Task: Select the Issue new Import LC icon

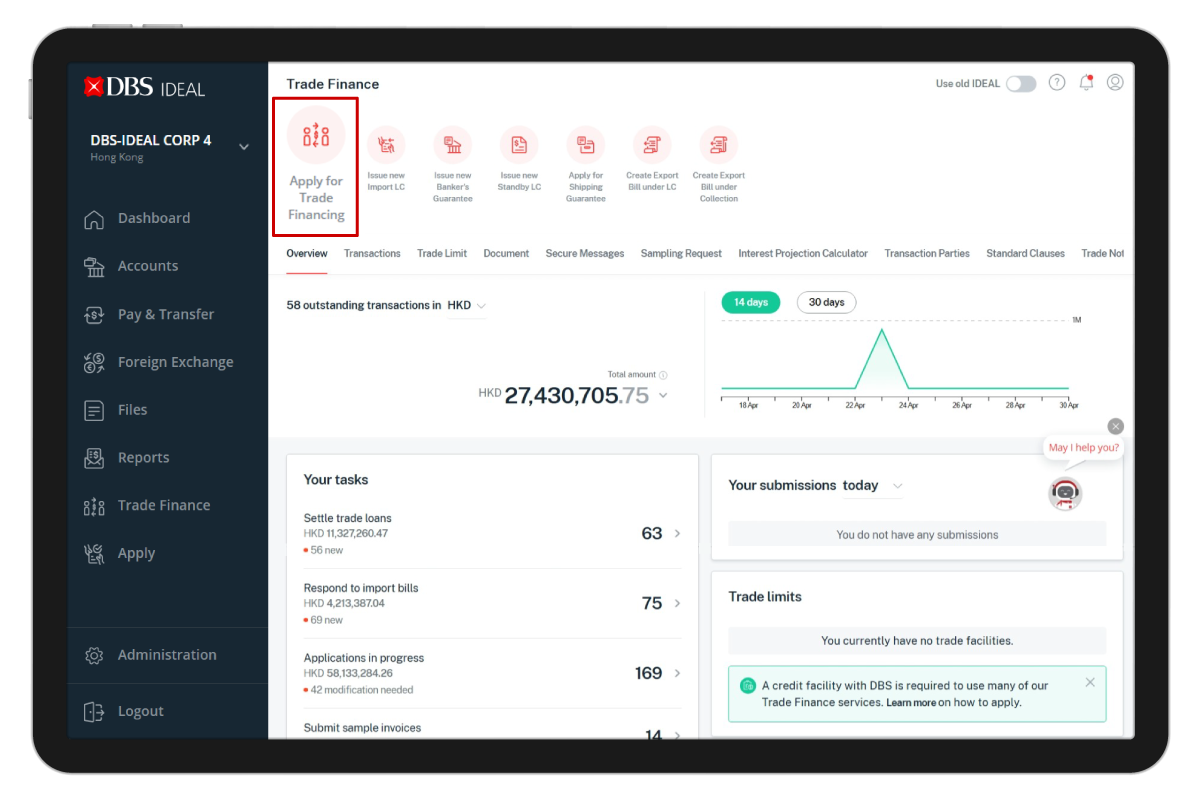Action: click(x=386, y=143)
